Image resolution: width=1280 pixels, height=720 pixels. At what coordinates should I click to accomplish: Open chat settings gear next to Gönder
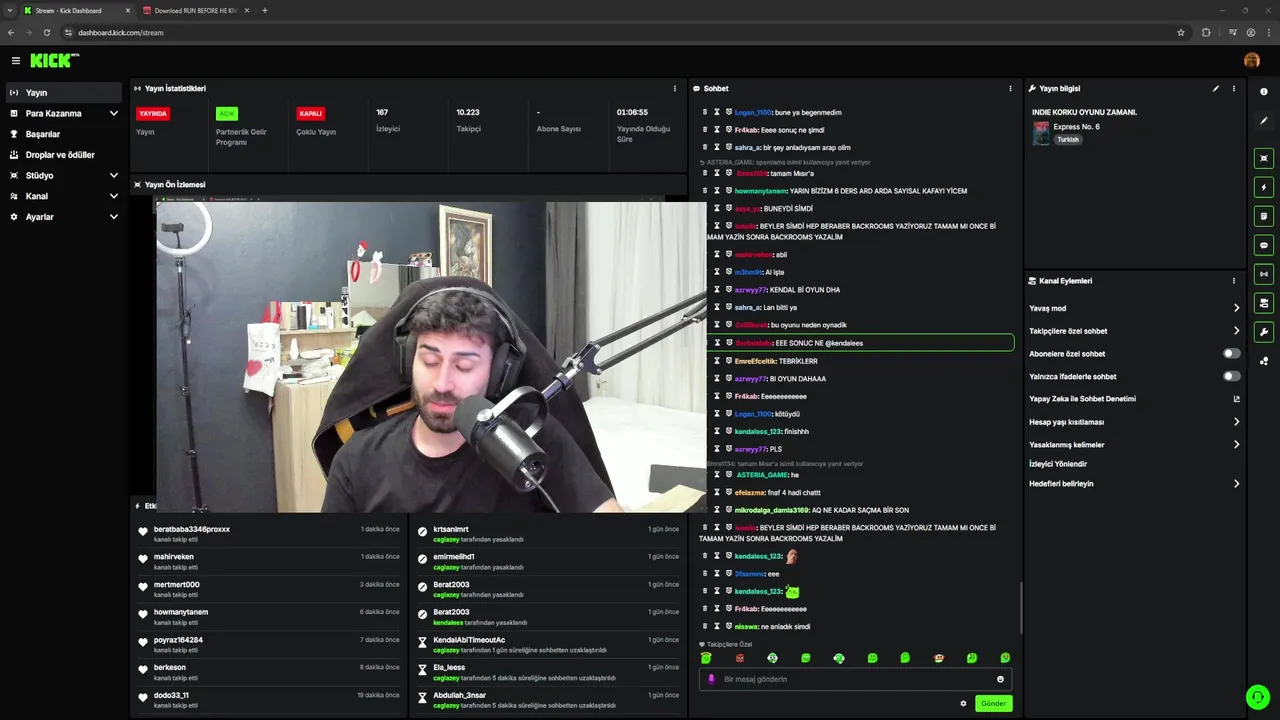tap(963, 703)
